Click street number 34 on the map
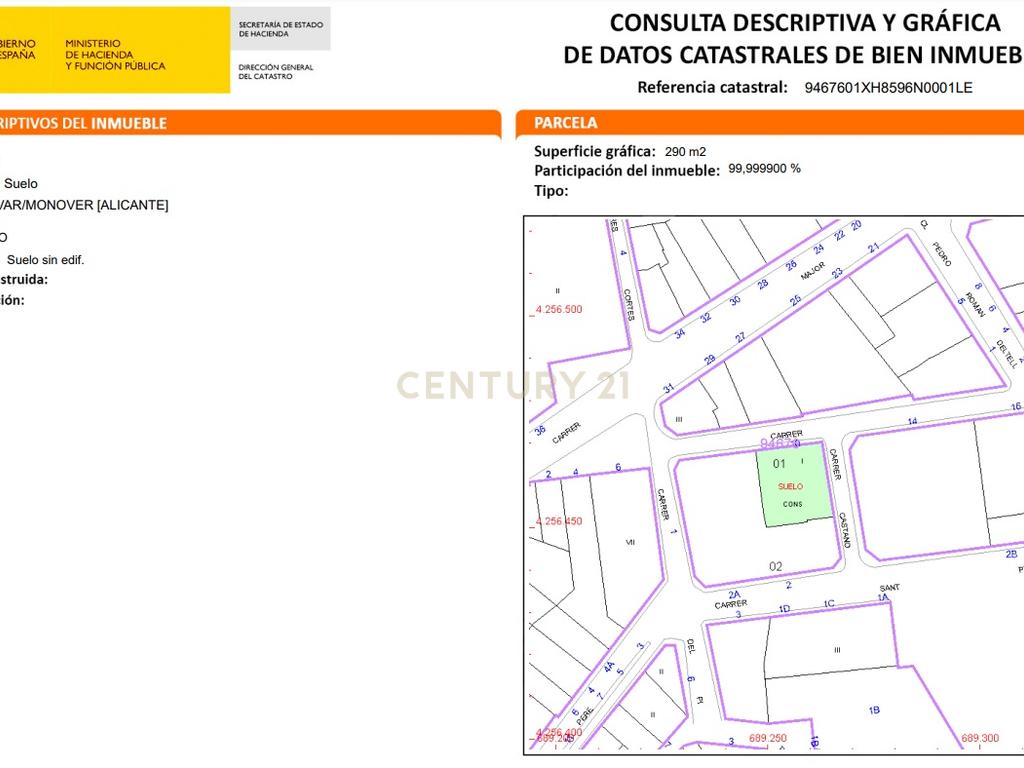The width and height of the screenshot is (1024, 768). pyautogui.click(x=680, y=334)
